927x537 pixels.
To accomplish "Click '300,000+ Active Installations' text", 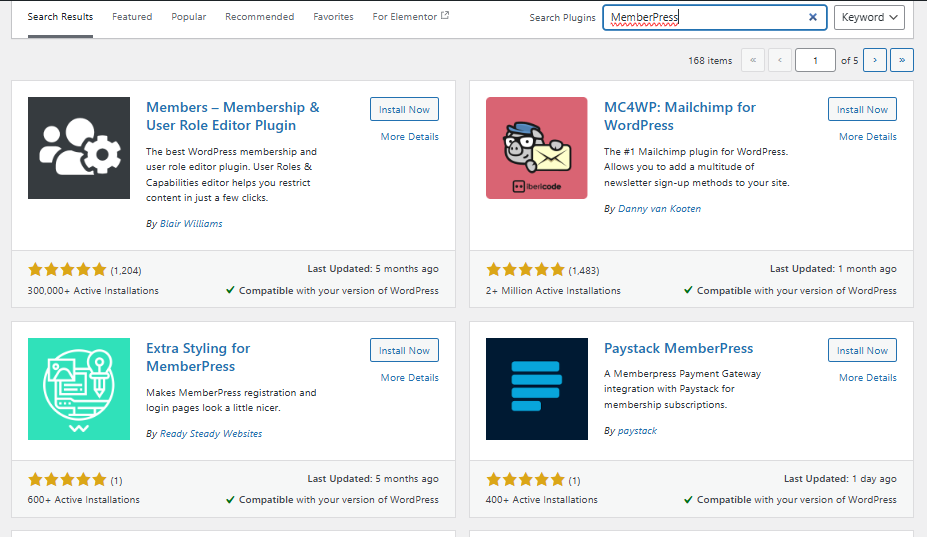I will point(93,290).
